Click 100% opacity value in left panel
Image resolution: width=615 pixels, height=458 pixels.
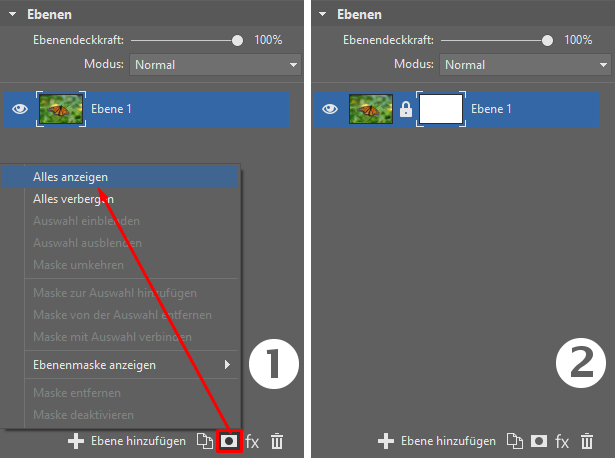coord(268,40)
